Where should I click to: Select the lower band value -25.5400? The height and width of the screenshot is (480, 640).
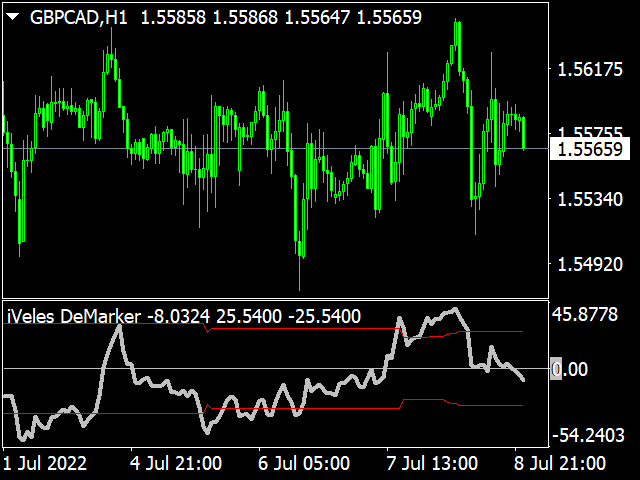click(x=324, y=316)
